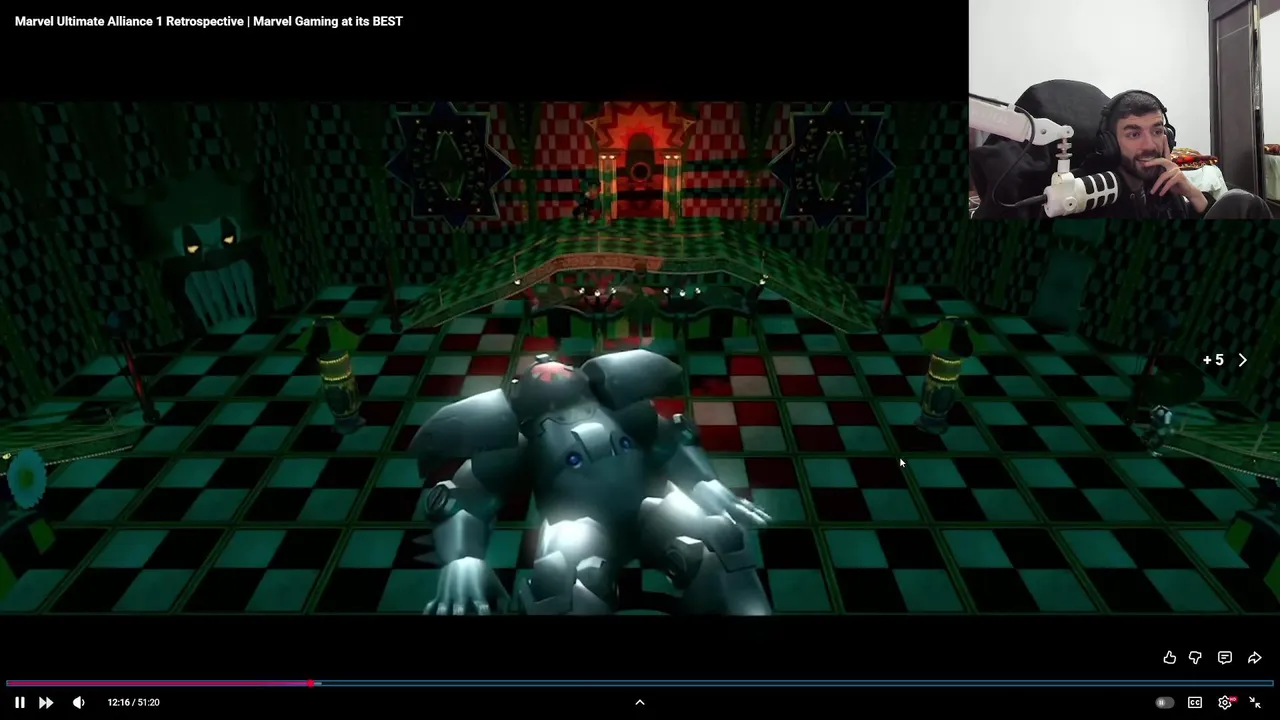This screenshot has width=1280, height=720.
Task: Show next suggested videos with chevron
Action: (1242, 360)
